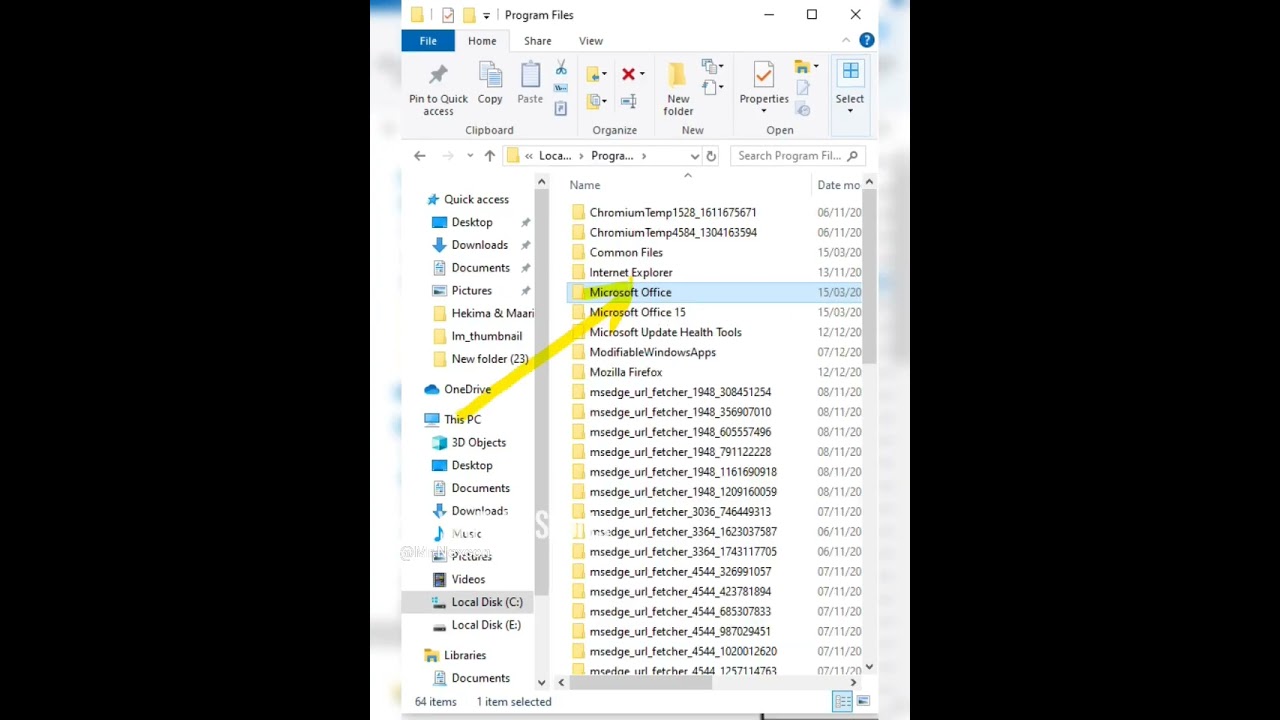Screen dimensions: 1280x720
Task: Click the Cut scissors icon
Action: tap(561, 67)
